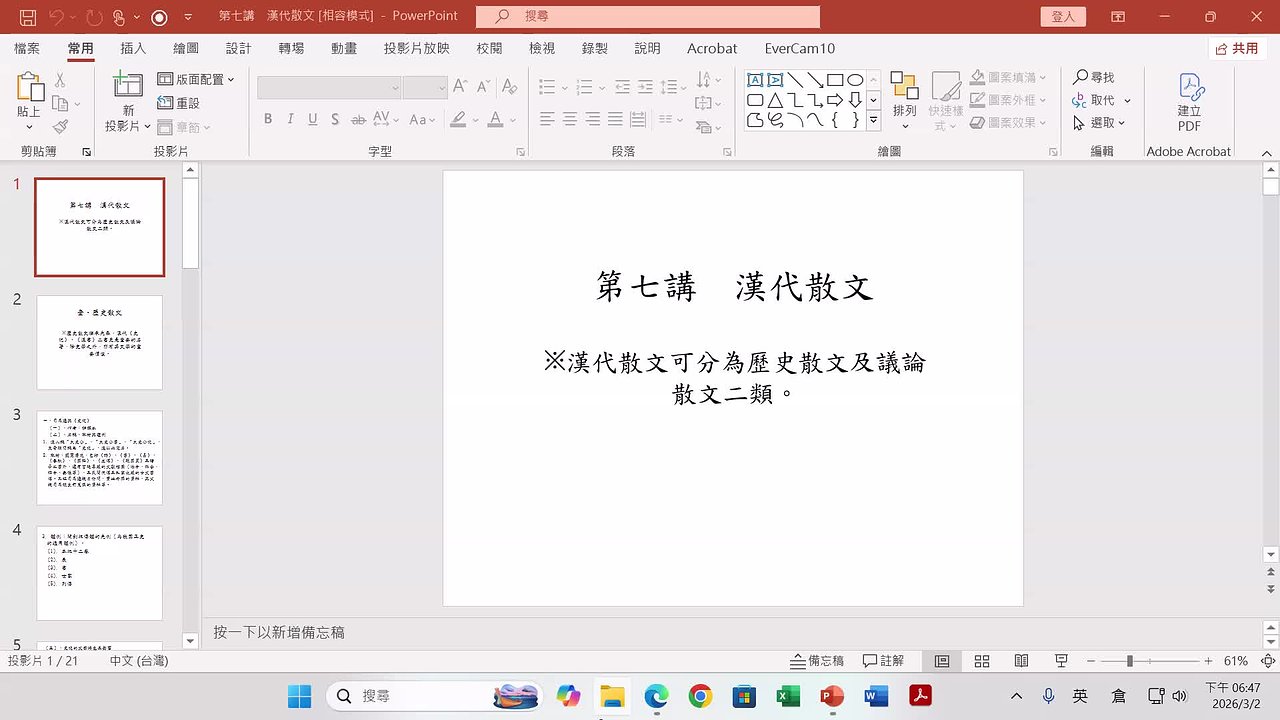1280x720 pixels.
Task: Click the Share (共用) button
Action: [x=1236, y=48]
